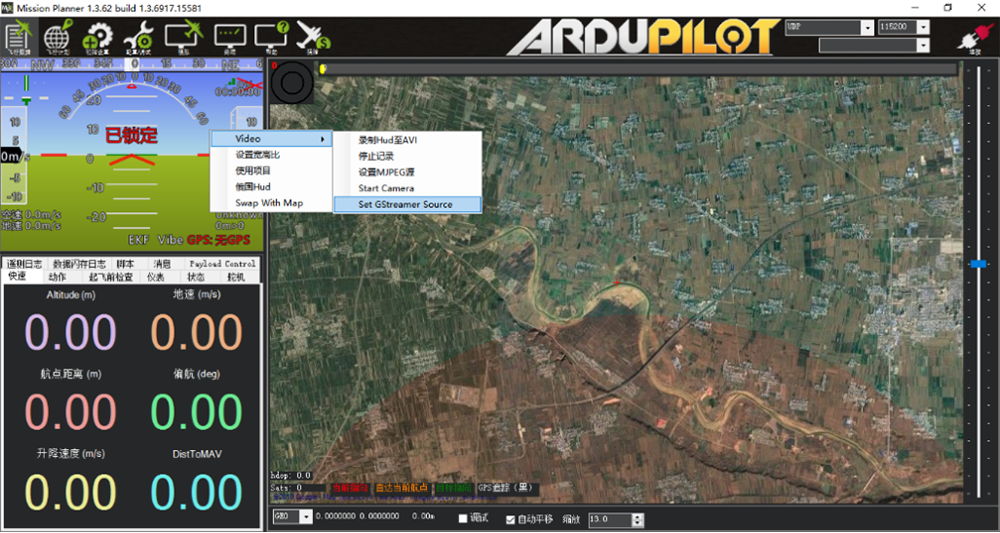The height and width of the screenshot is (533, 1000).
Task: Choose Swap With Map from context menu
Action: click(269, 203)
